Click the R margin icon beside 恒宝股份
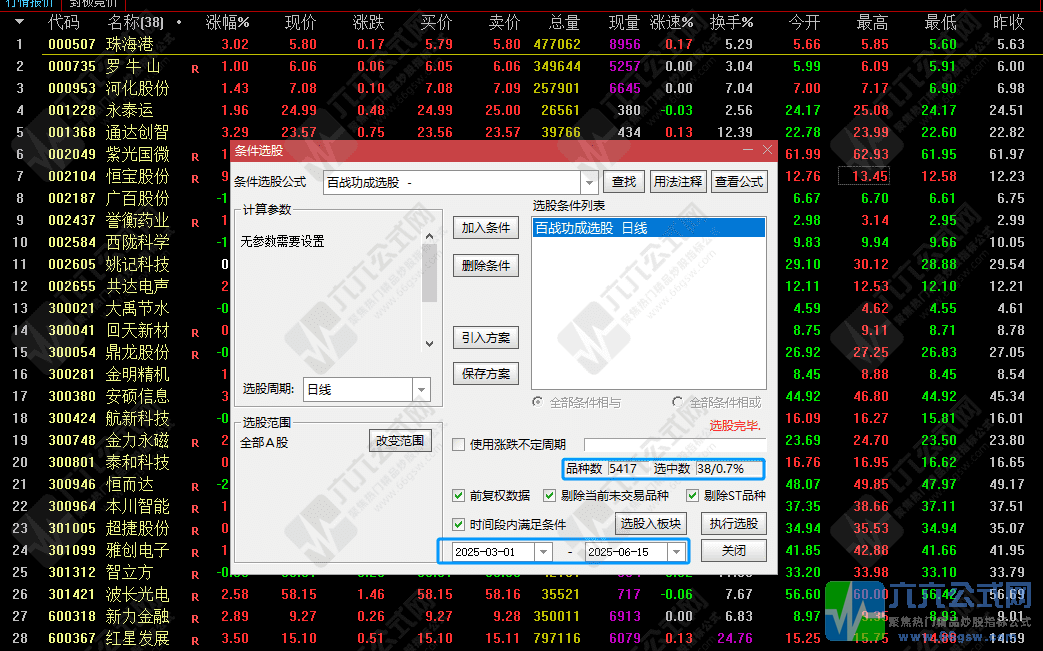Screen dimensions: 1043x651 point(195,176)
